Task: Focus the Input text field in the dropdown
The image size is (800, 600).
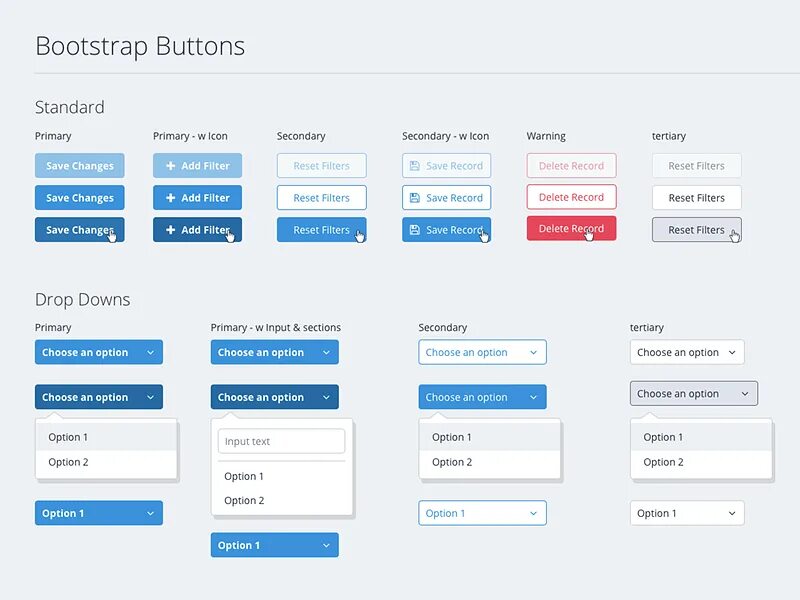Action: [x=282, y=441]
